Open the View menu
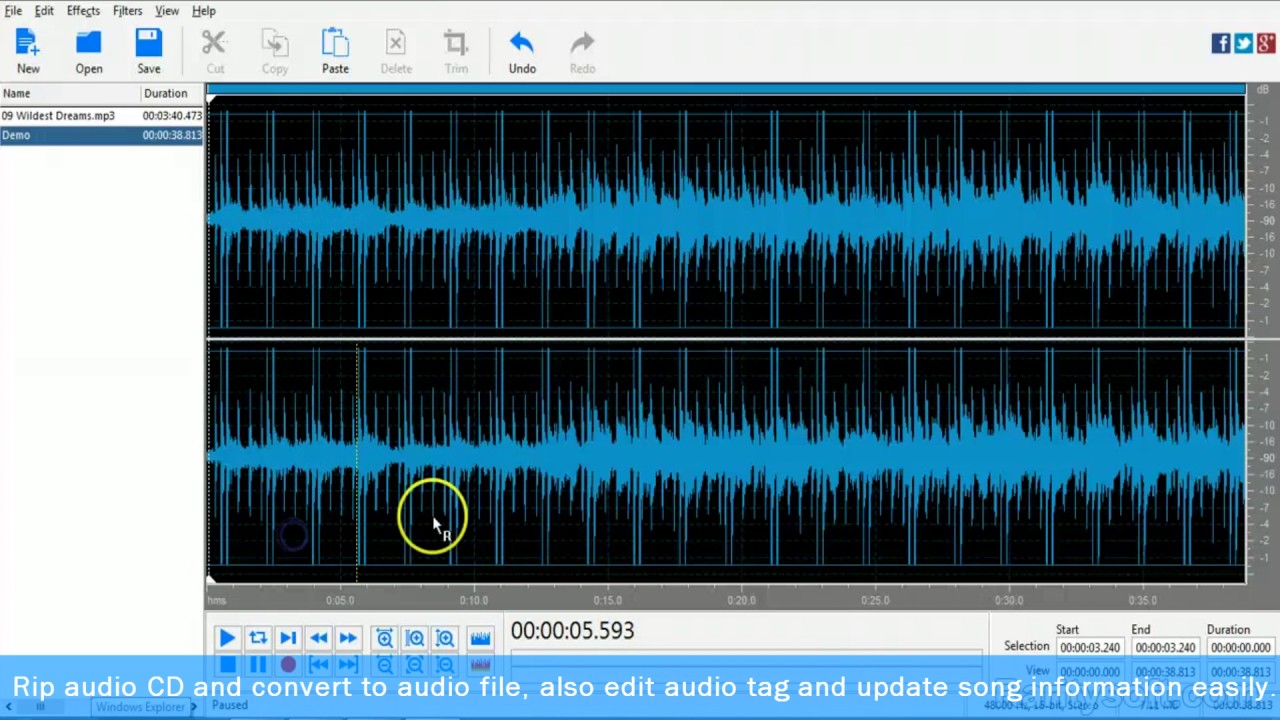 point(167,11)
